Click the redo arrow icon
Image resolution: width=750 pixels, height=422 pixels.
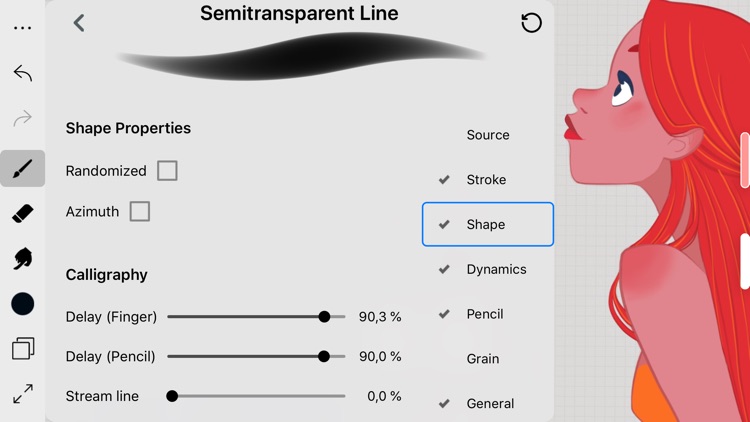point(22,118)
